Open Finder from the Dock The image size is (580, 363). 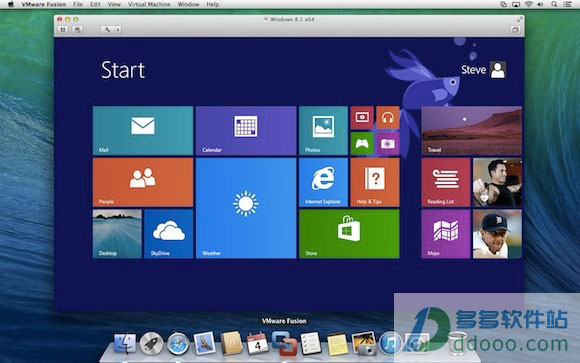[125, 343]
